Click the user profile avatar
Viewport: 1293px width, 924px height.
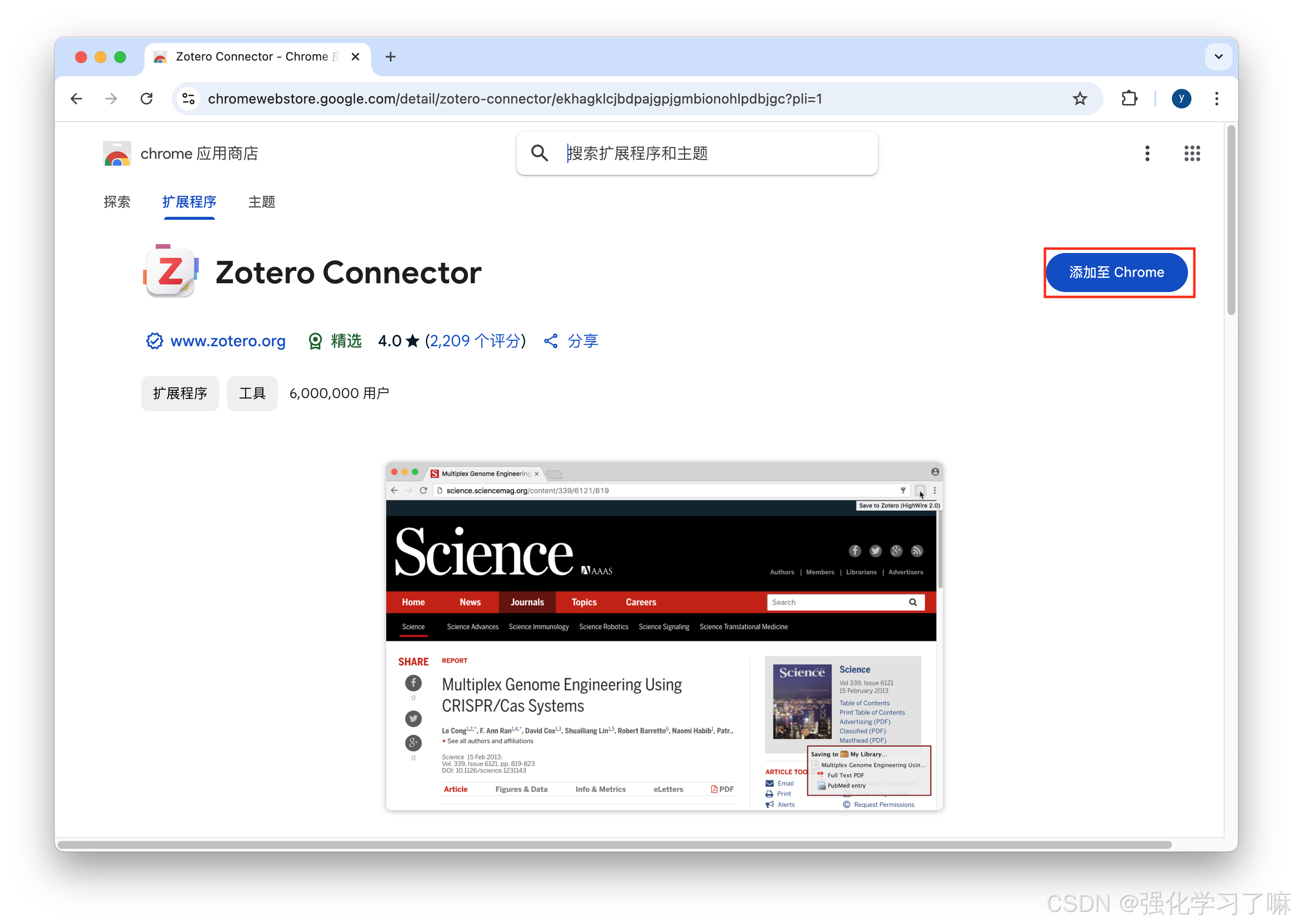click(1181, 99)
